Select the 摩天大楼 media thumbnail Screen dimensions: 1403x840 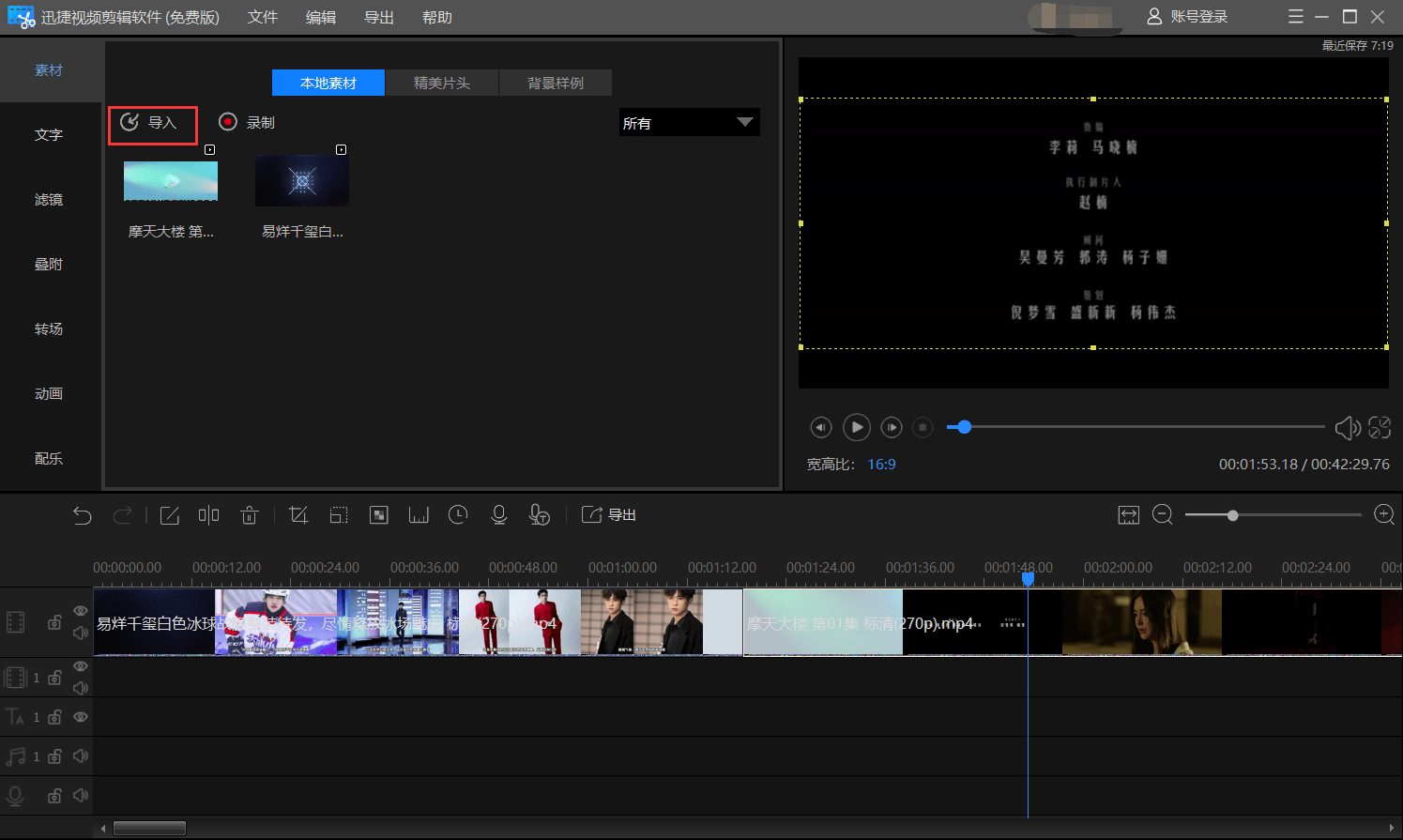171,180
